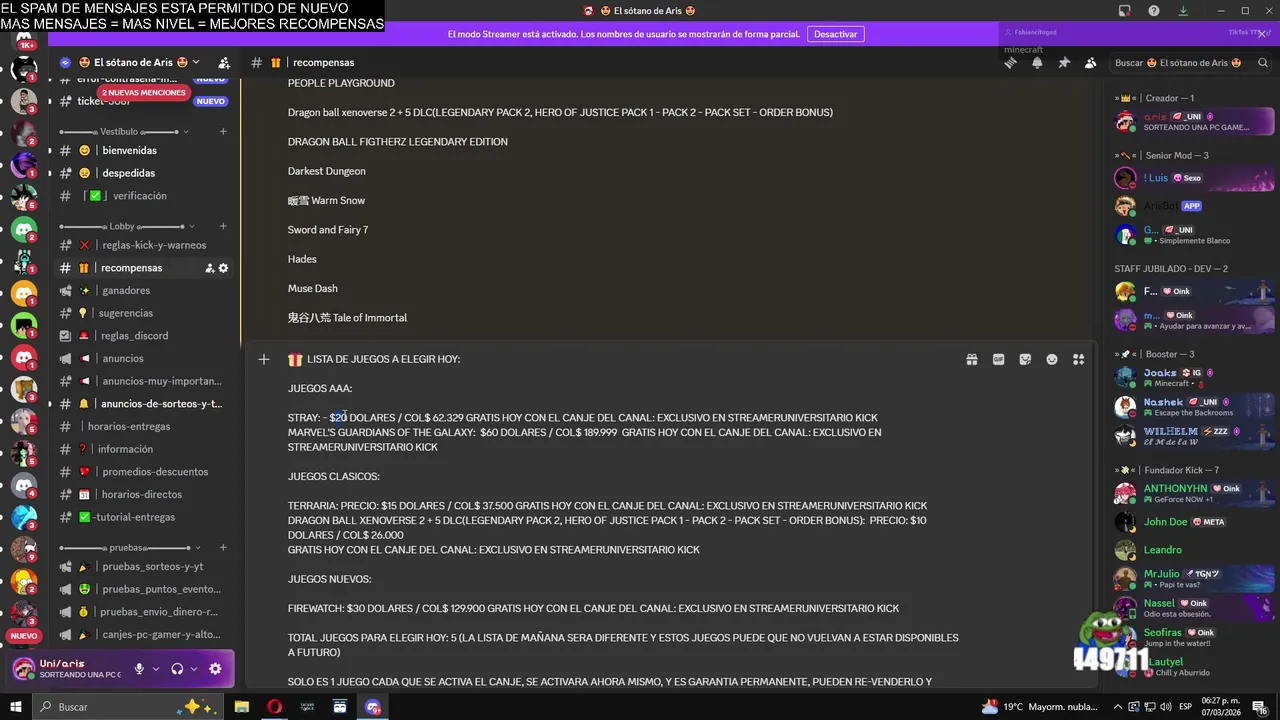Expand the El sótano de Aris server menu
Screen dimensions: 1280x720
139,62
